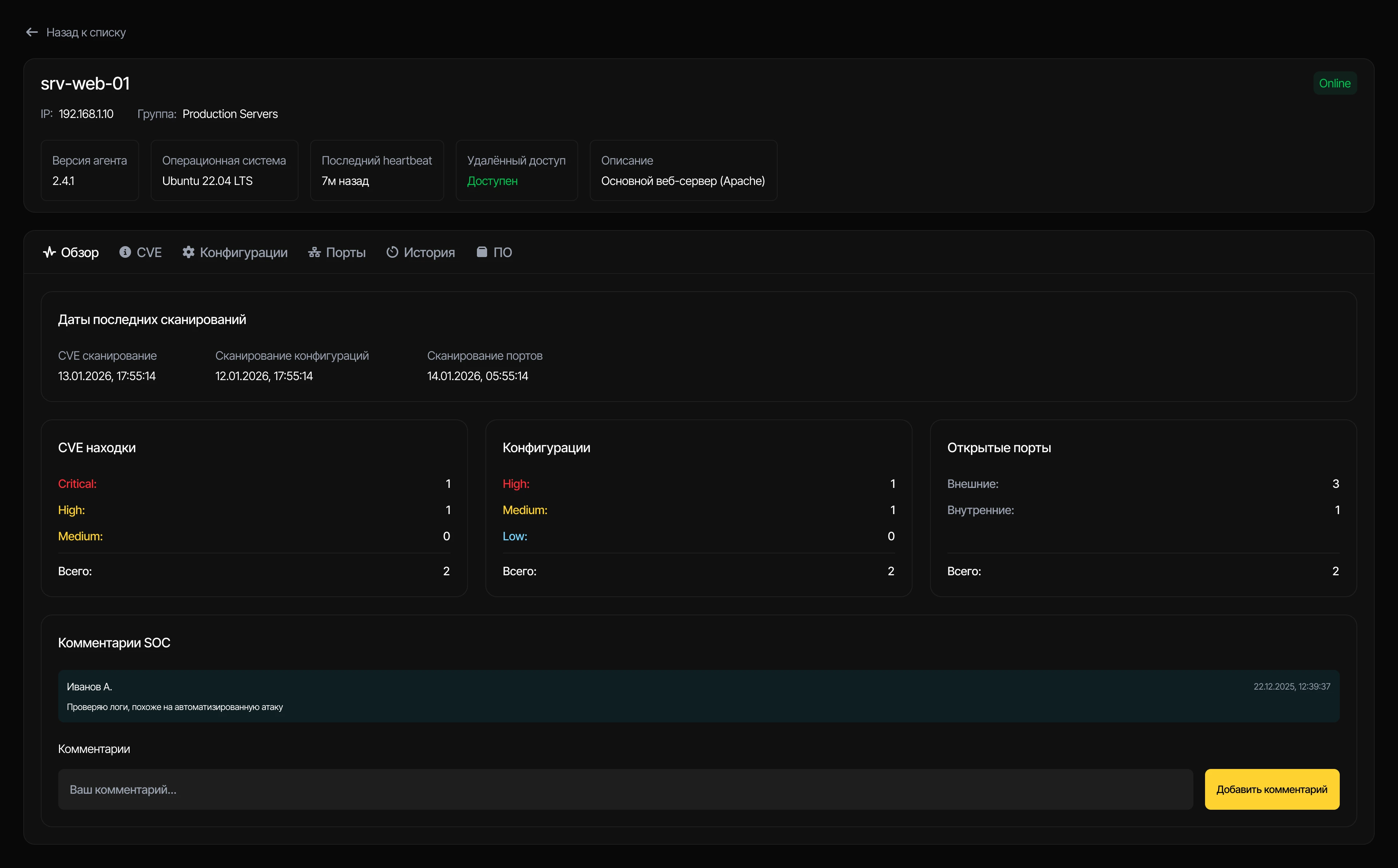Click the Порты network icon

pyautogui.click(x=314, y=252)
